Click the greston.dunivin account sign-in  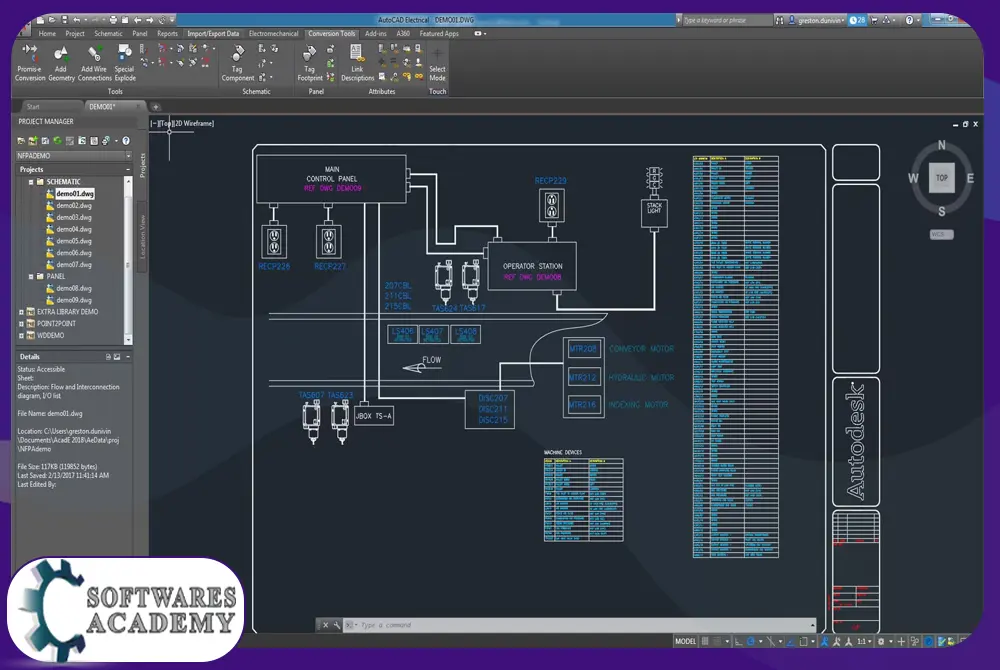click(818, 20)
